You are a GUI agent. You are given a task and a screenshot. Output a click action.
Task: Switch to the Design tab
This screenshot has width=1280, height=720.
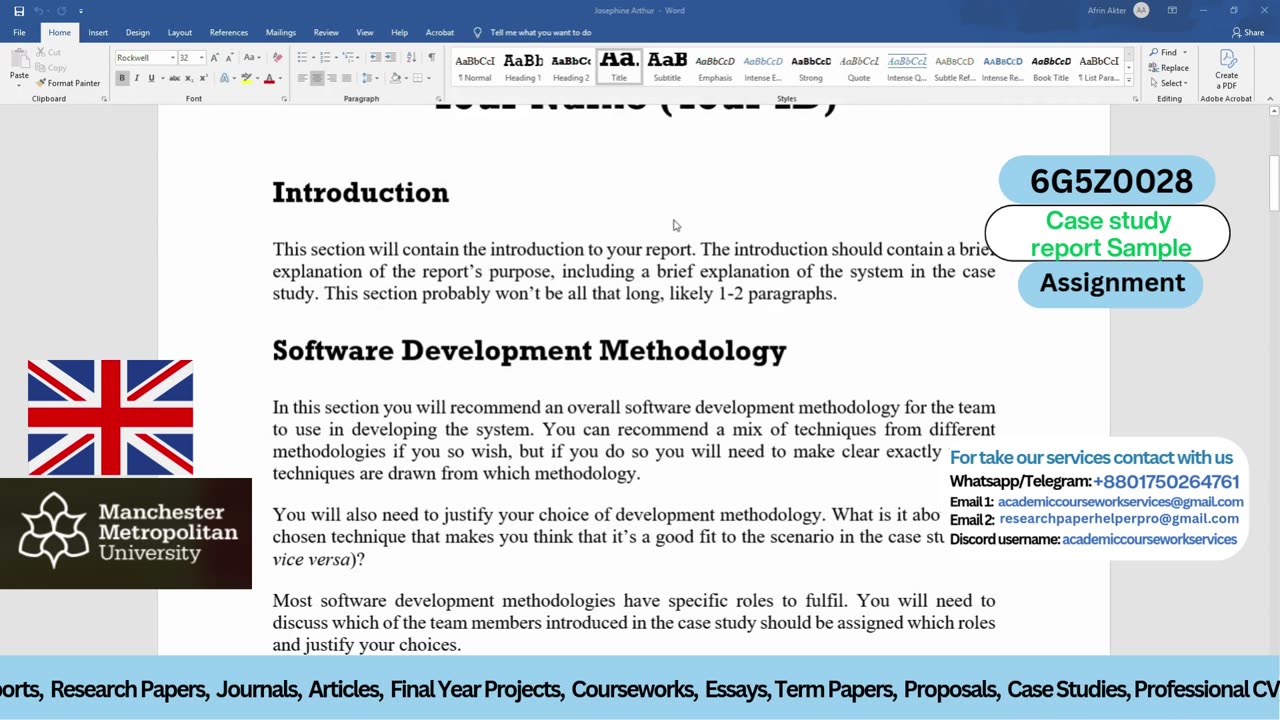point(138,32)
